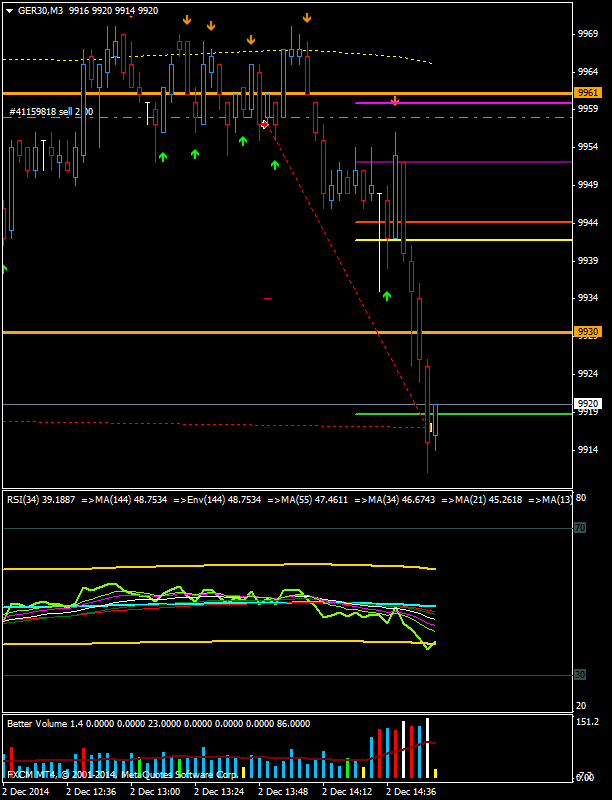Click the current price 9920 tag
This screenshot has height=800, width=612.
[x=588, y=404]
